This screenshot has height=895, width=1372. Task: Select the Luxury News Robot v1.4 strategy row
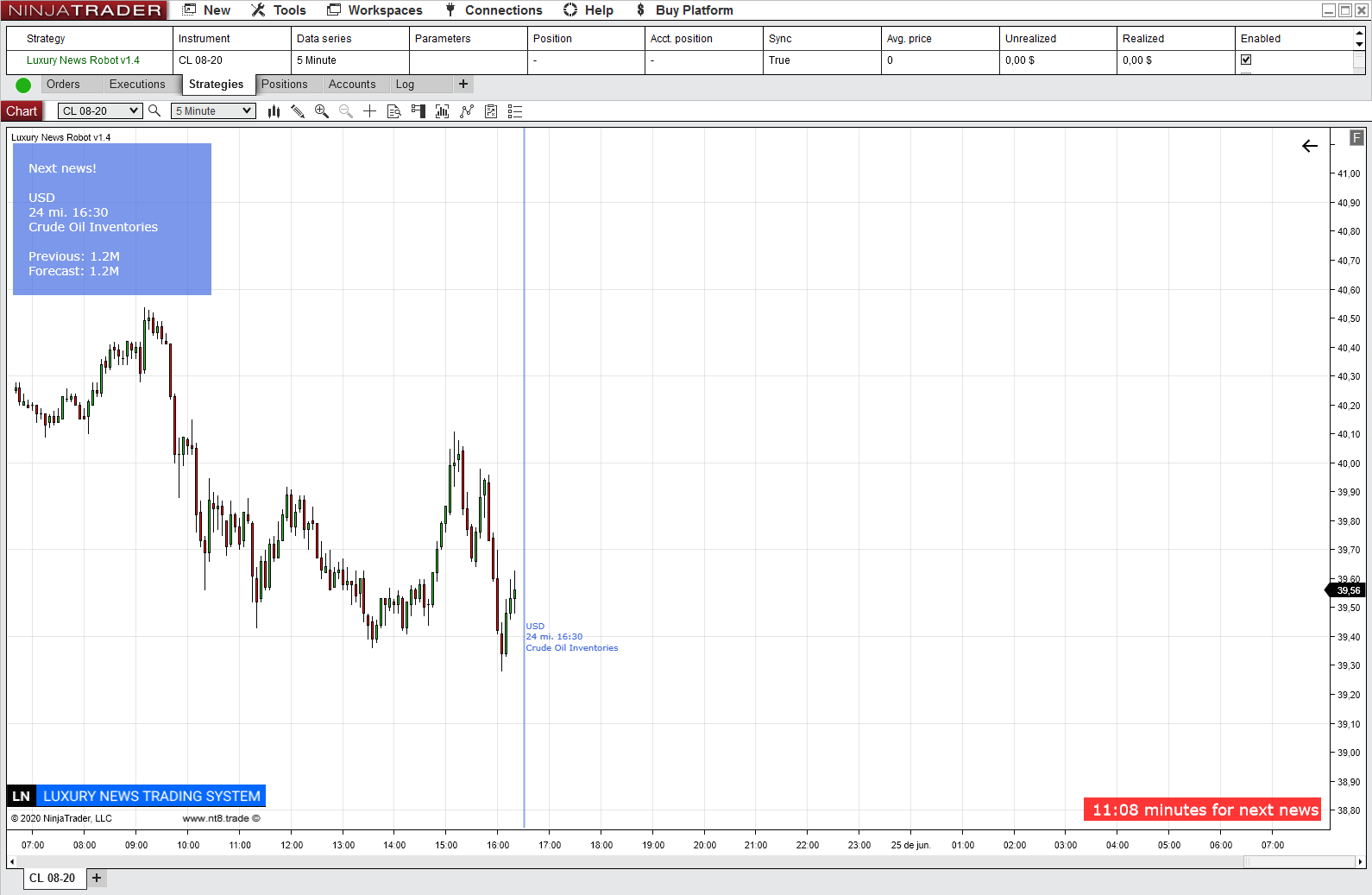pos(679,60)
